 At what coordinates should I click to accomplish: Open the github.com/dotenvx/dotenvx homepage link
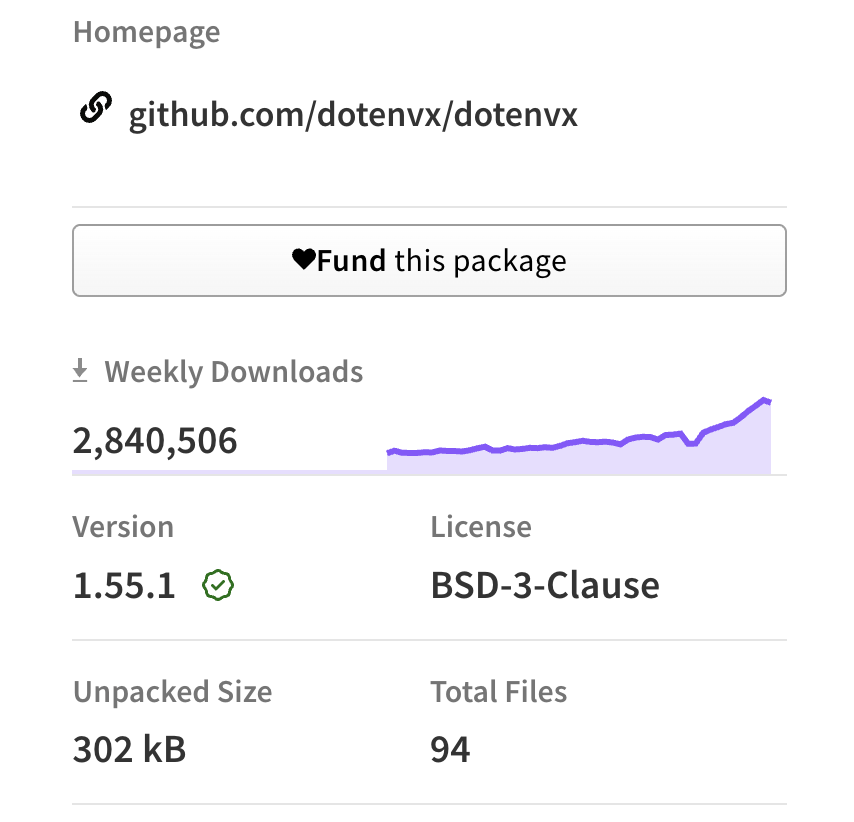353,115
